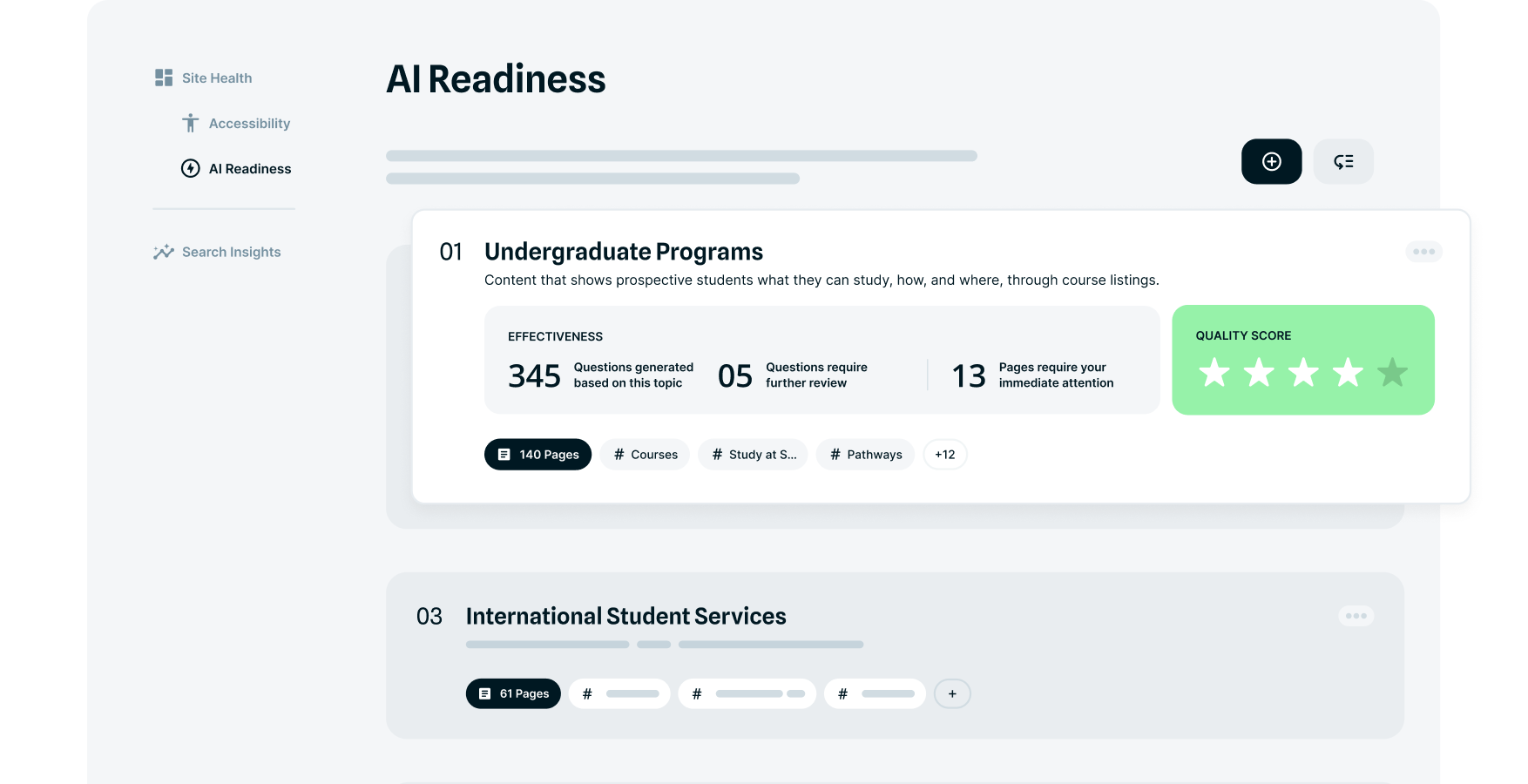
Task: Click the Site Health dashboard icon
Action: point(164,78)
